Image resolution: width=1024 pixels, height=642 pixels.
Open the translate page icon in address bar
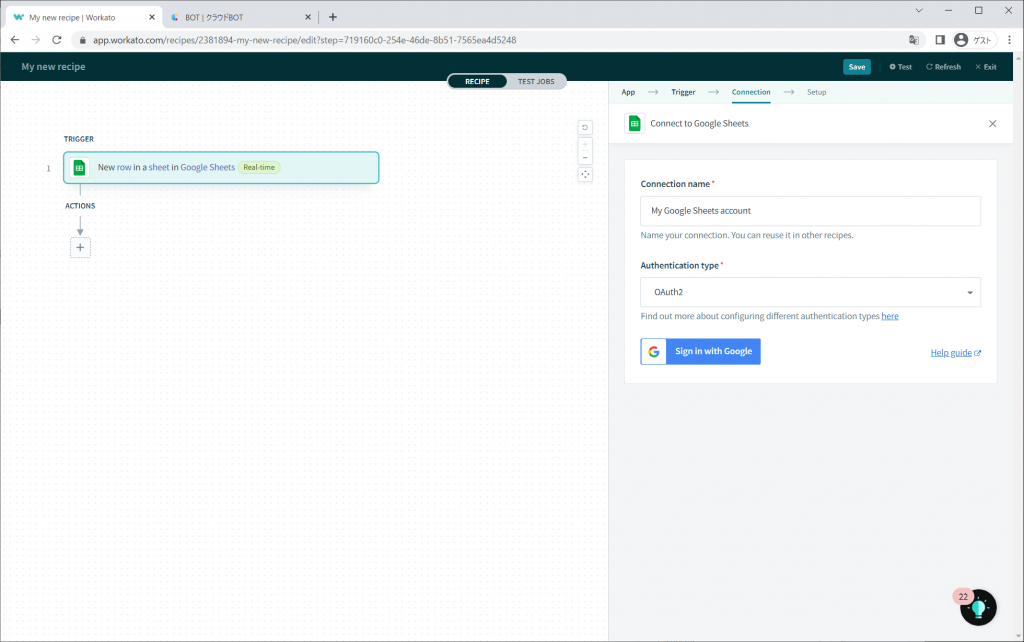[914, 40]
